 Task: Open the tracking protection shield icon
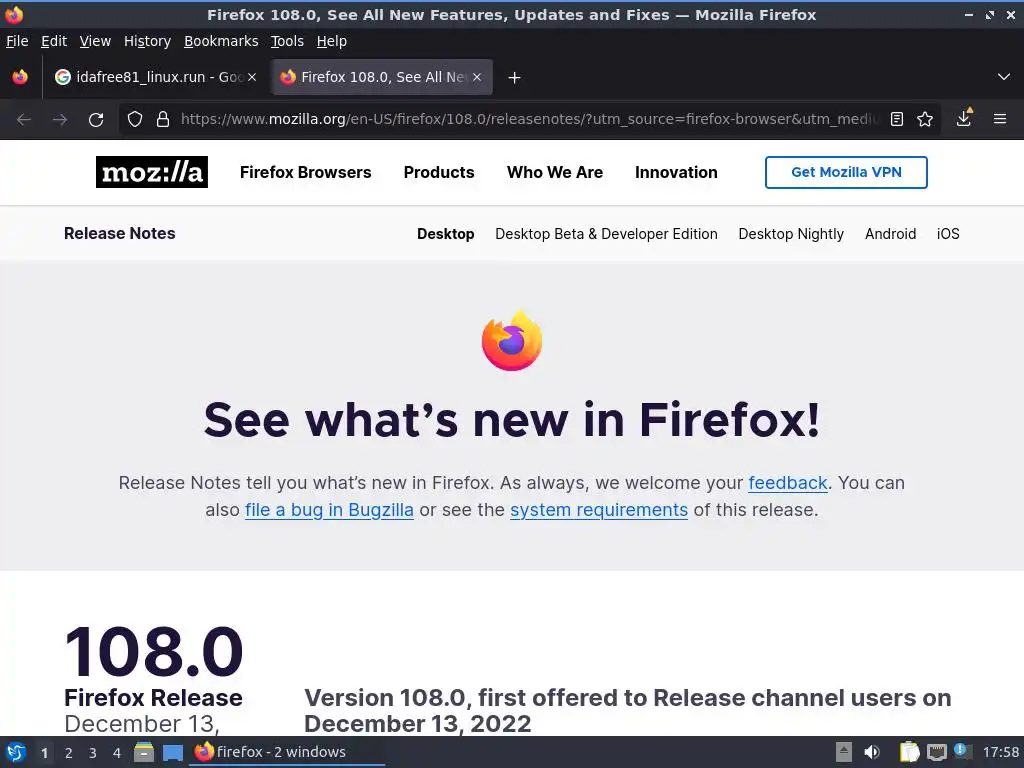pos(135,120)
